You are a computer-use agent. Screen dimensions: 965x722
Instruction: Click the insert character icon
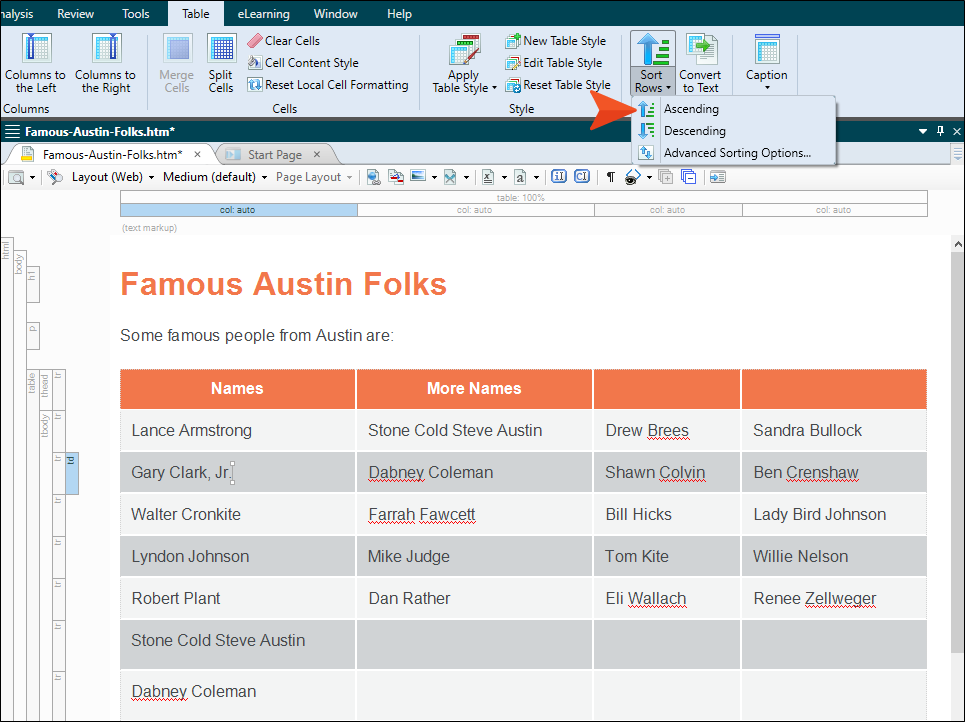coord(521,177)
